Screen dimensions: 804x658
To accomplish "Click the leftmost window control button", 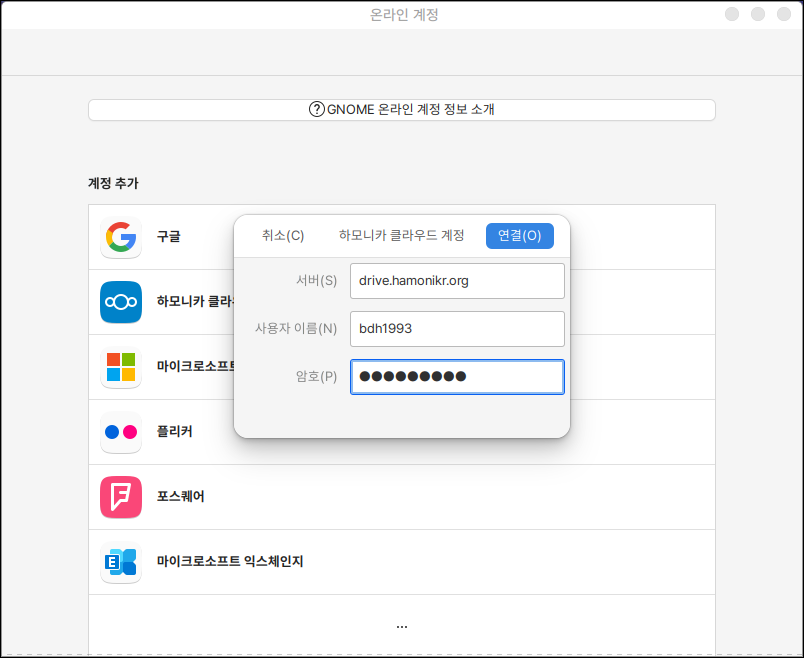I will coord(733,14).
